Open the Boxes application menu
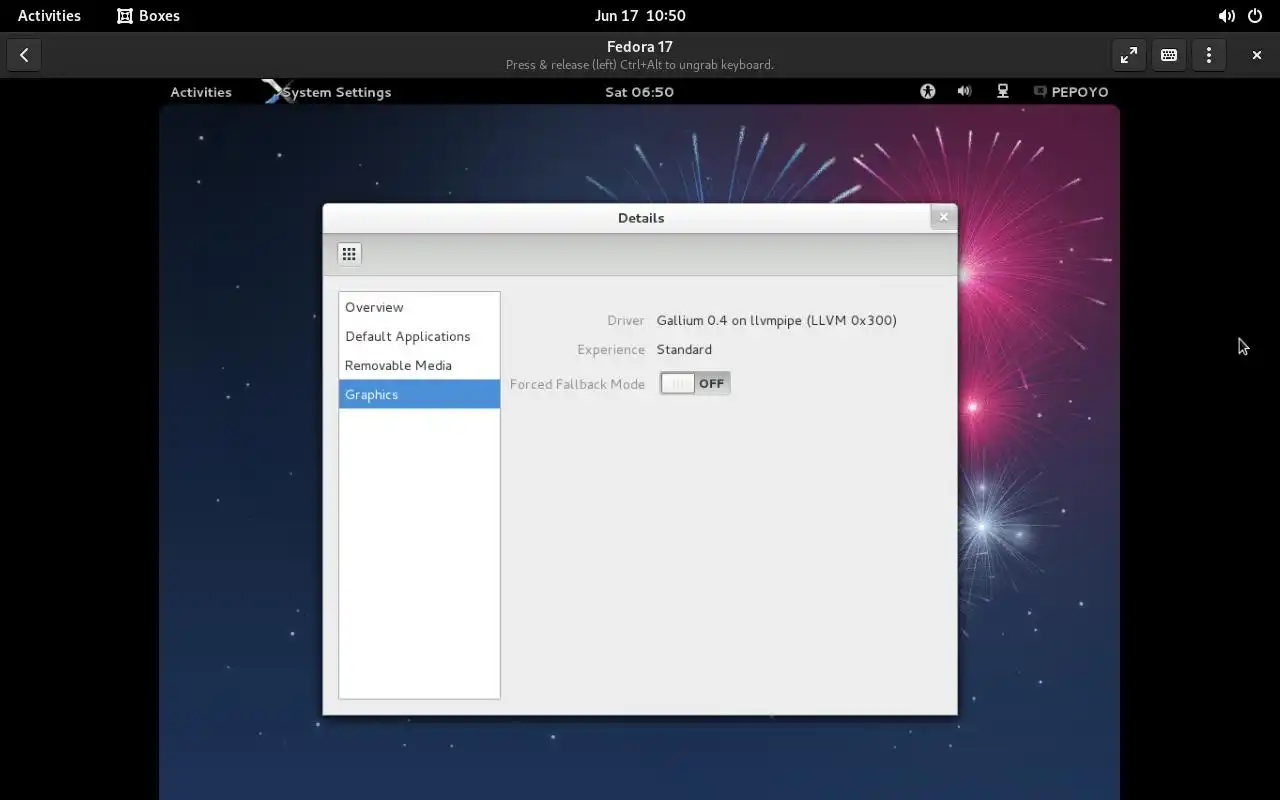Image resolution: width=1280 pixels, height=800 pixels. (x=149, y=16)
